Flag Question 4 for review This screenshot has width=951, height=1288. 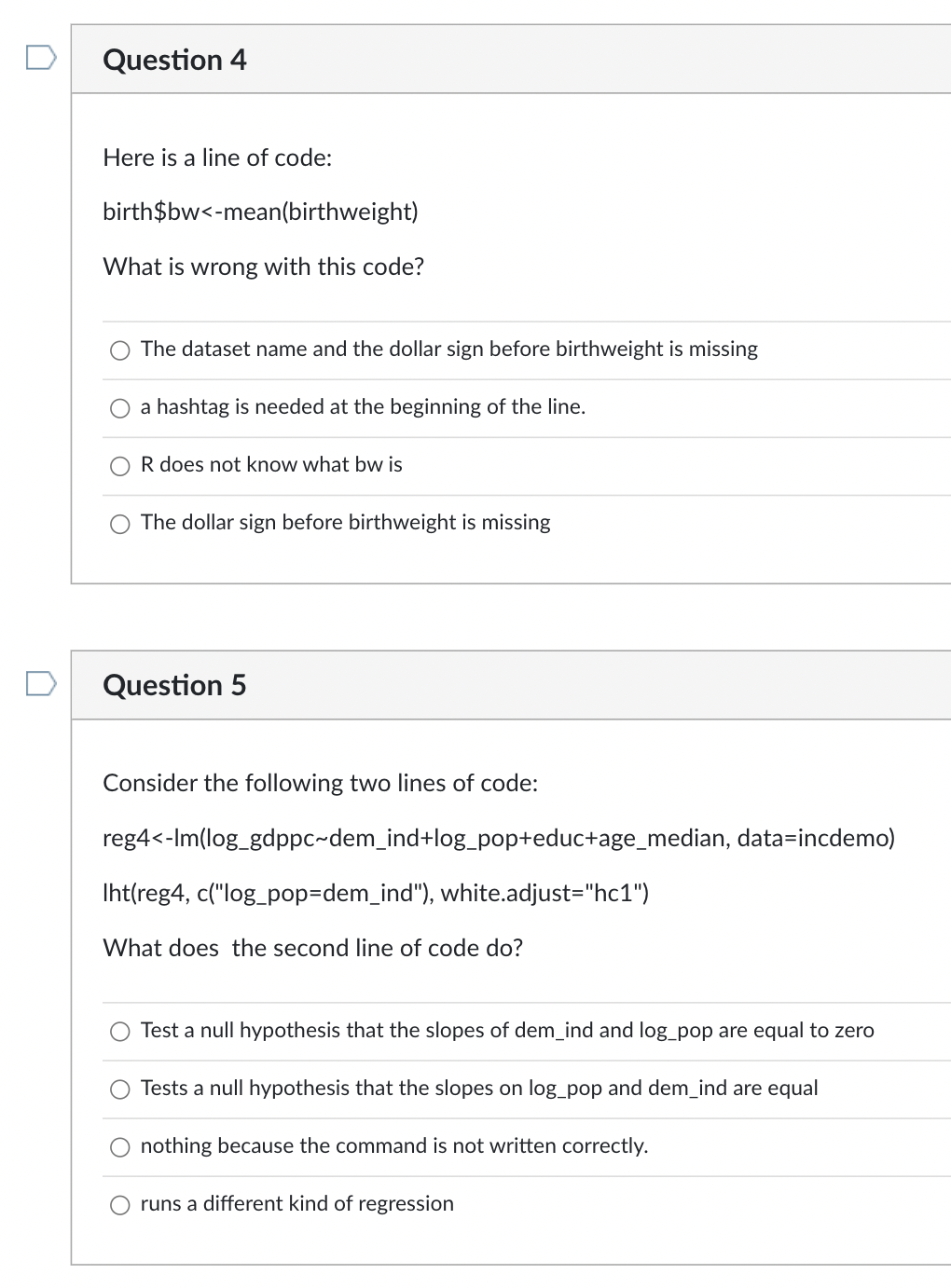pos(40,58)
